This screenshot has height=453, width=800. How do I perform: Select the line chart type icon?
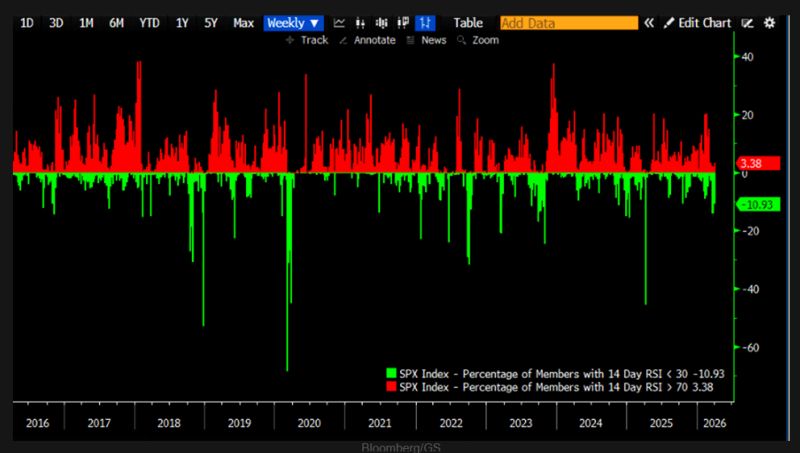click(x=340, y=22)
